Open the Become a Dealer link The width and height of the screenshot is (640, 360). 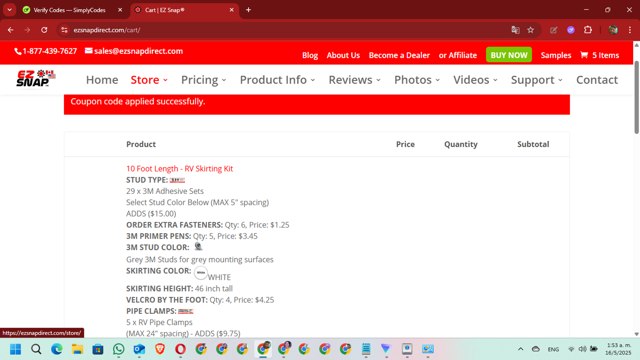click(399, 55)
